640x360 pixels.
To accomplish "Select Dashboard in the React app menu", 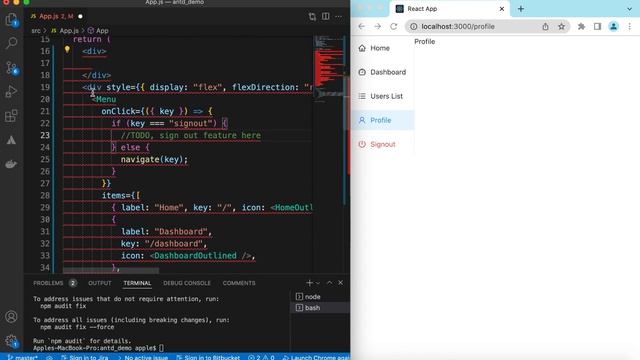I will click(x=382, y=72).
